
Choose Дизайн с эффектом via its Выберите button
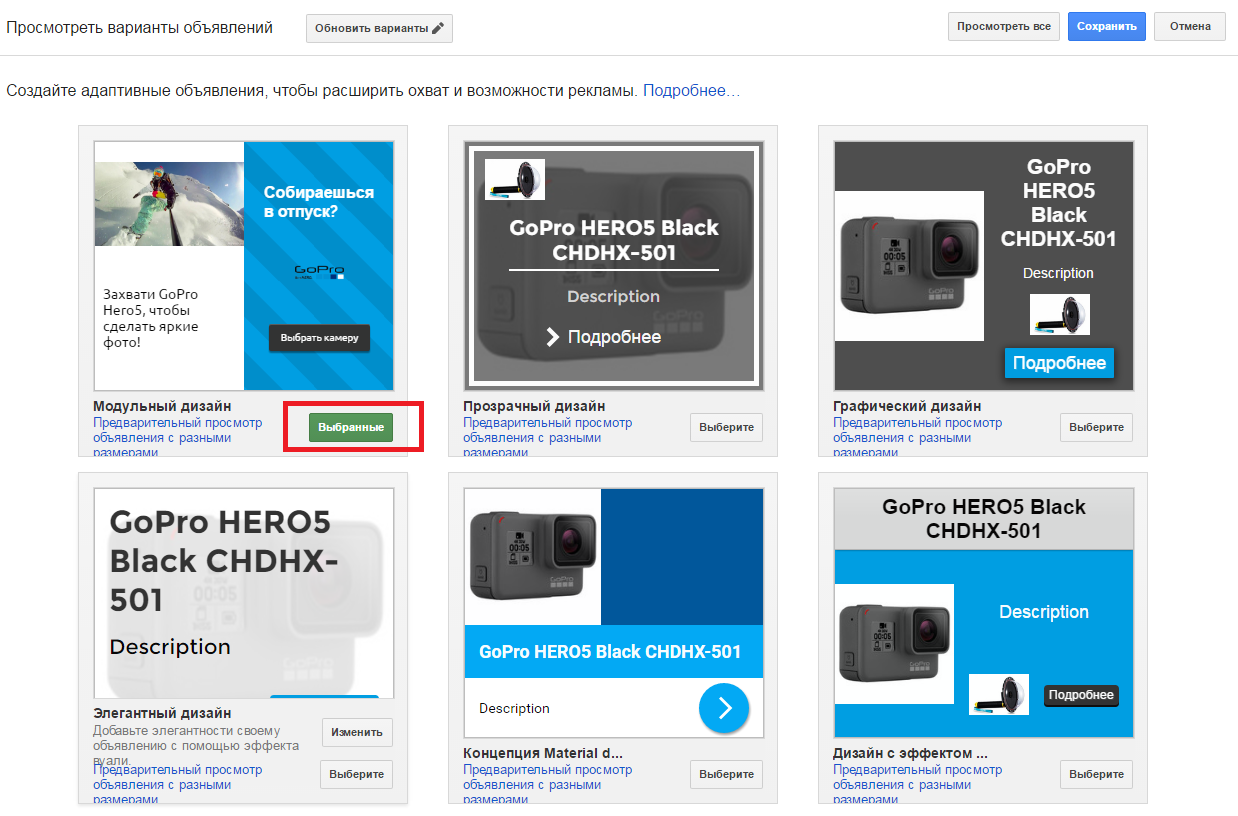pyautogui.click(x=1097, y=774)
